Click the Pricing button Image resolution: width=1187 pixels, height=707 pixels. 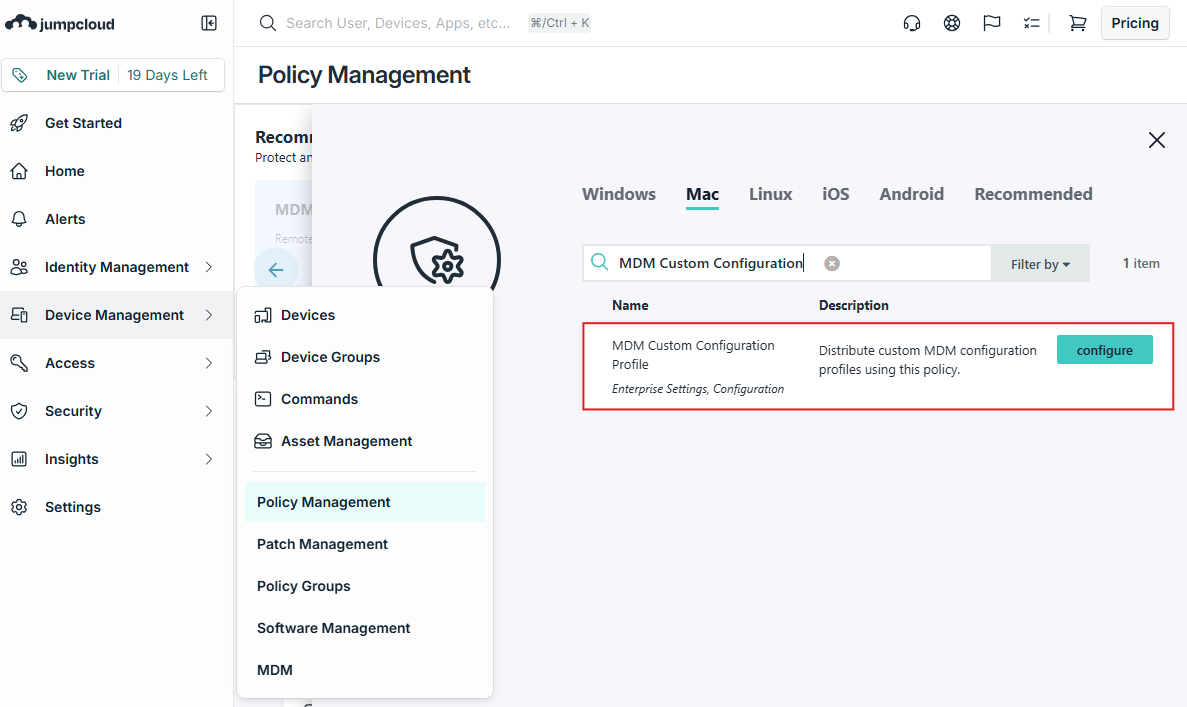coord(1135,23)
